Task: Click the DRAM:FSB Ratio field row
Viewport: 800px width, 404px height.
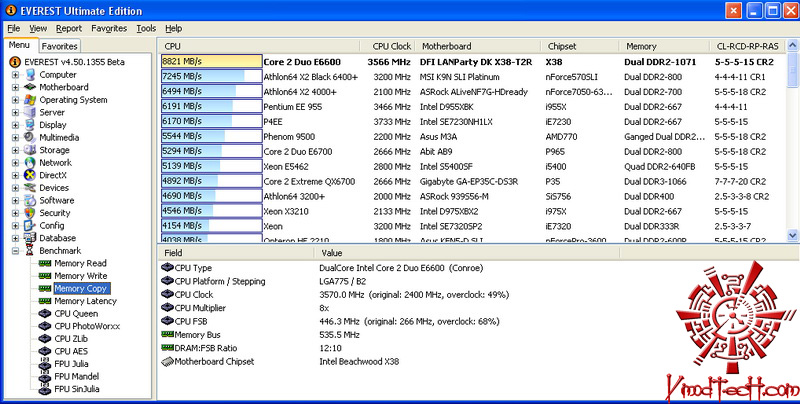Action: [x=388, y=348]
